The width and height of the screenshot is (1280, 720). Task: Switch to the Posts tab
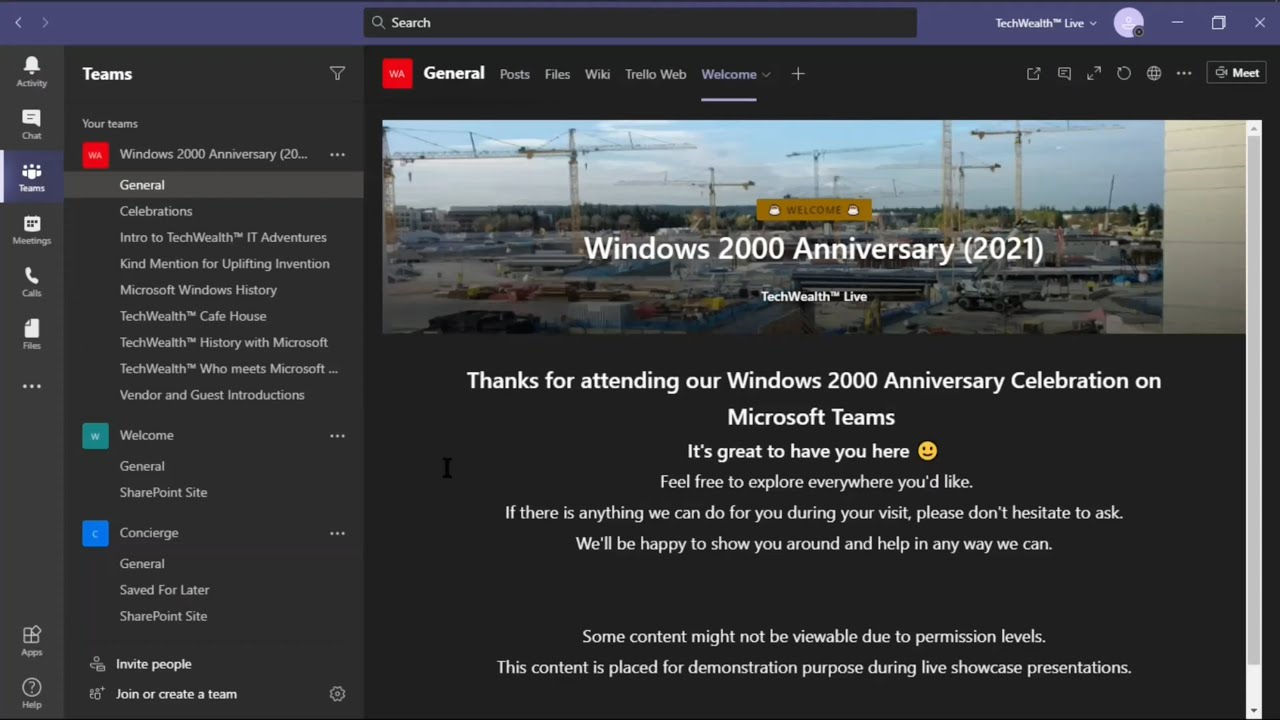(x=515, y=74)
